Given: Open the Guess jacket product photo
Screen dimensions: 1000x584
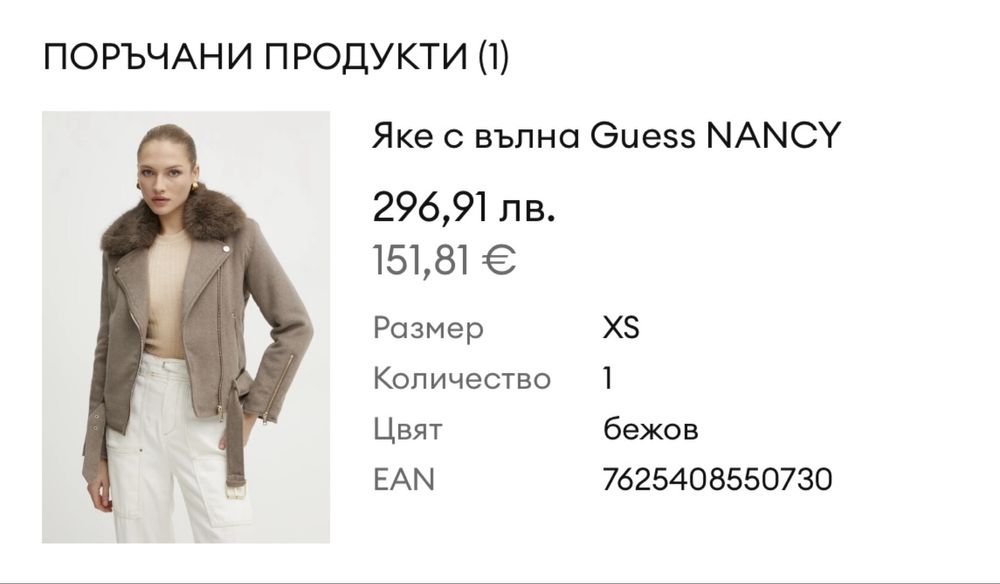Looking at the screenshot, I should [x=186, y=327].
